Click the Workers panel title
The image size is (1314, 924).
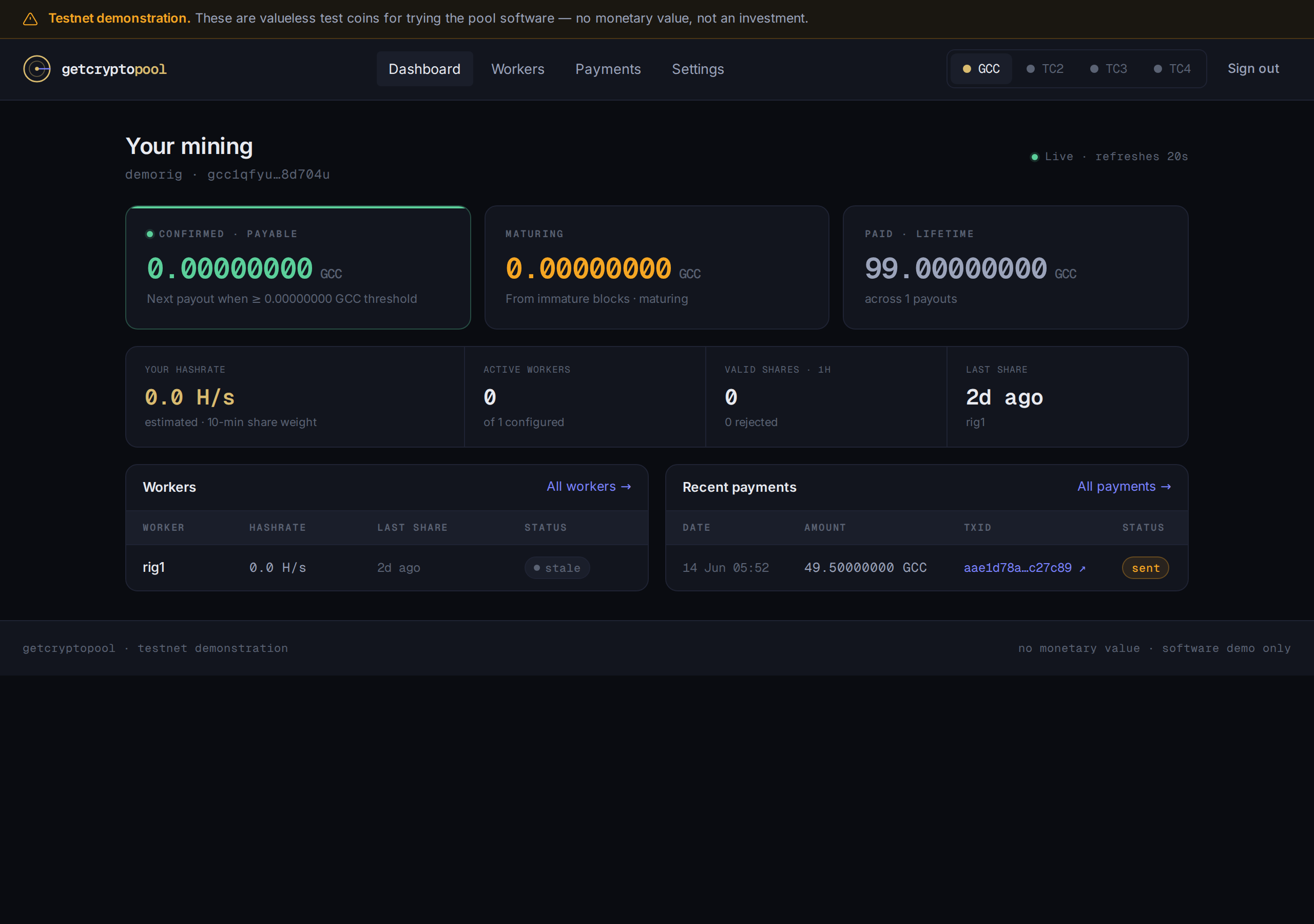pos(169,487)
